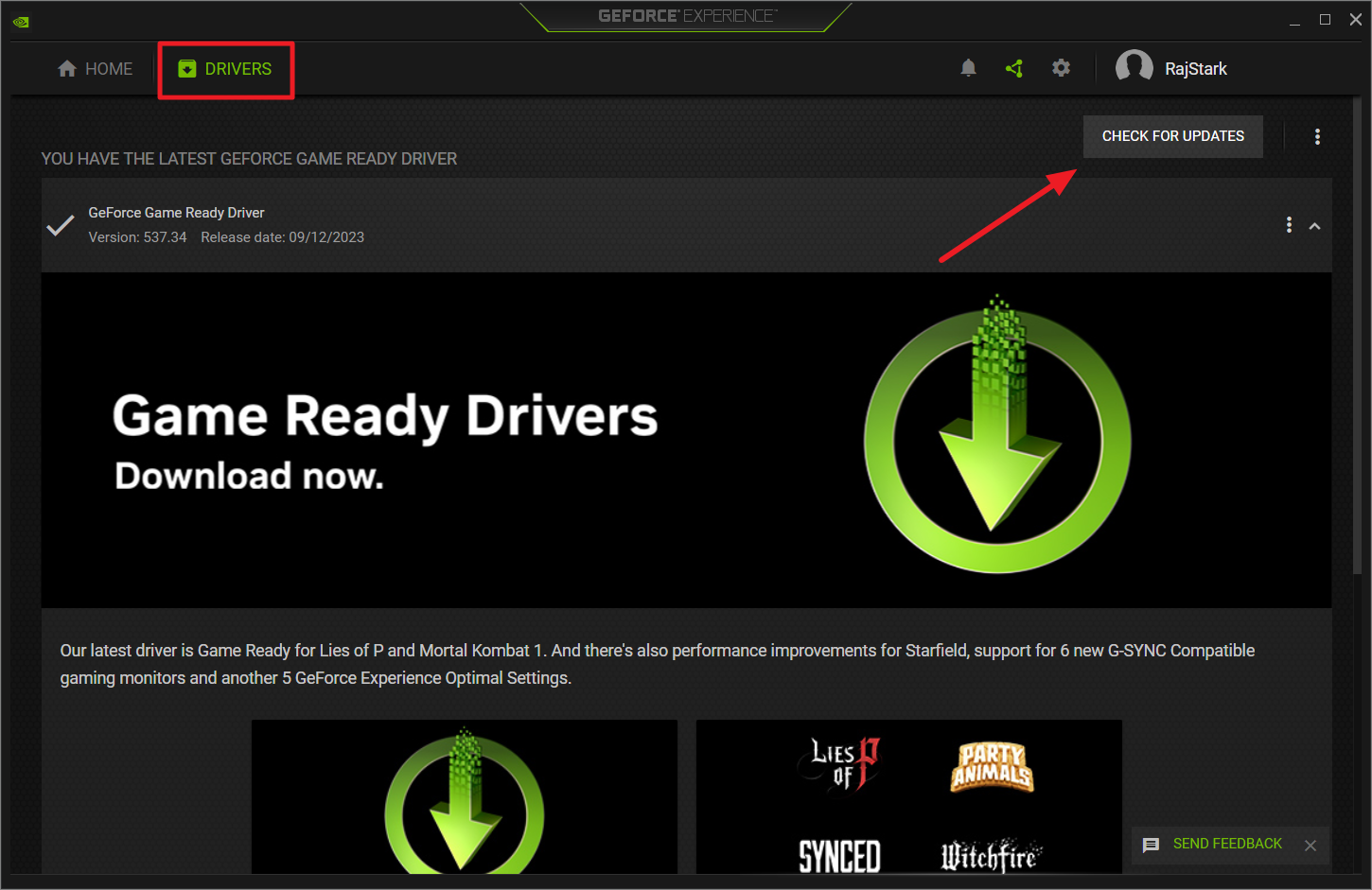Open the notifications bell
This screenshot has width=1372, height=890.
tap(968, 68)
